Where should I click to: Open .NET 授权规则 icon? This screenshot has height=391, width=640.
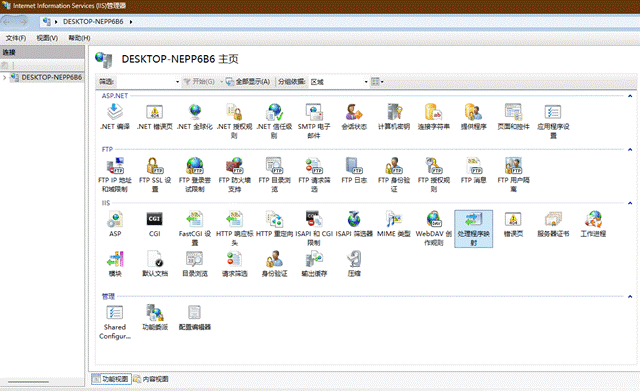[x=234, y=112]
